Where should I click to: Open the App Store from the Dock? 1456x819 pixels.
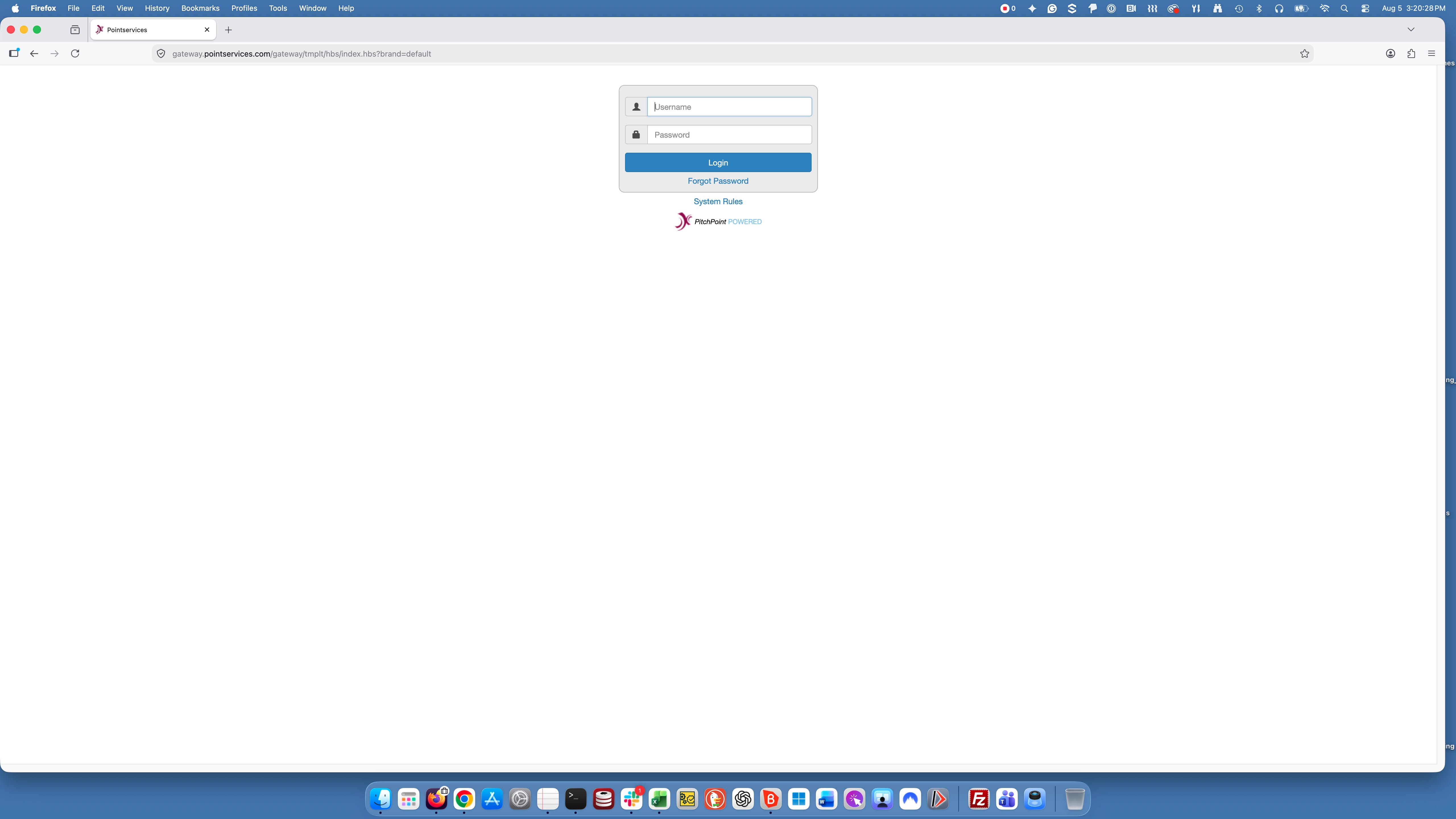[492, 799]
